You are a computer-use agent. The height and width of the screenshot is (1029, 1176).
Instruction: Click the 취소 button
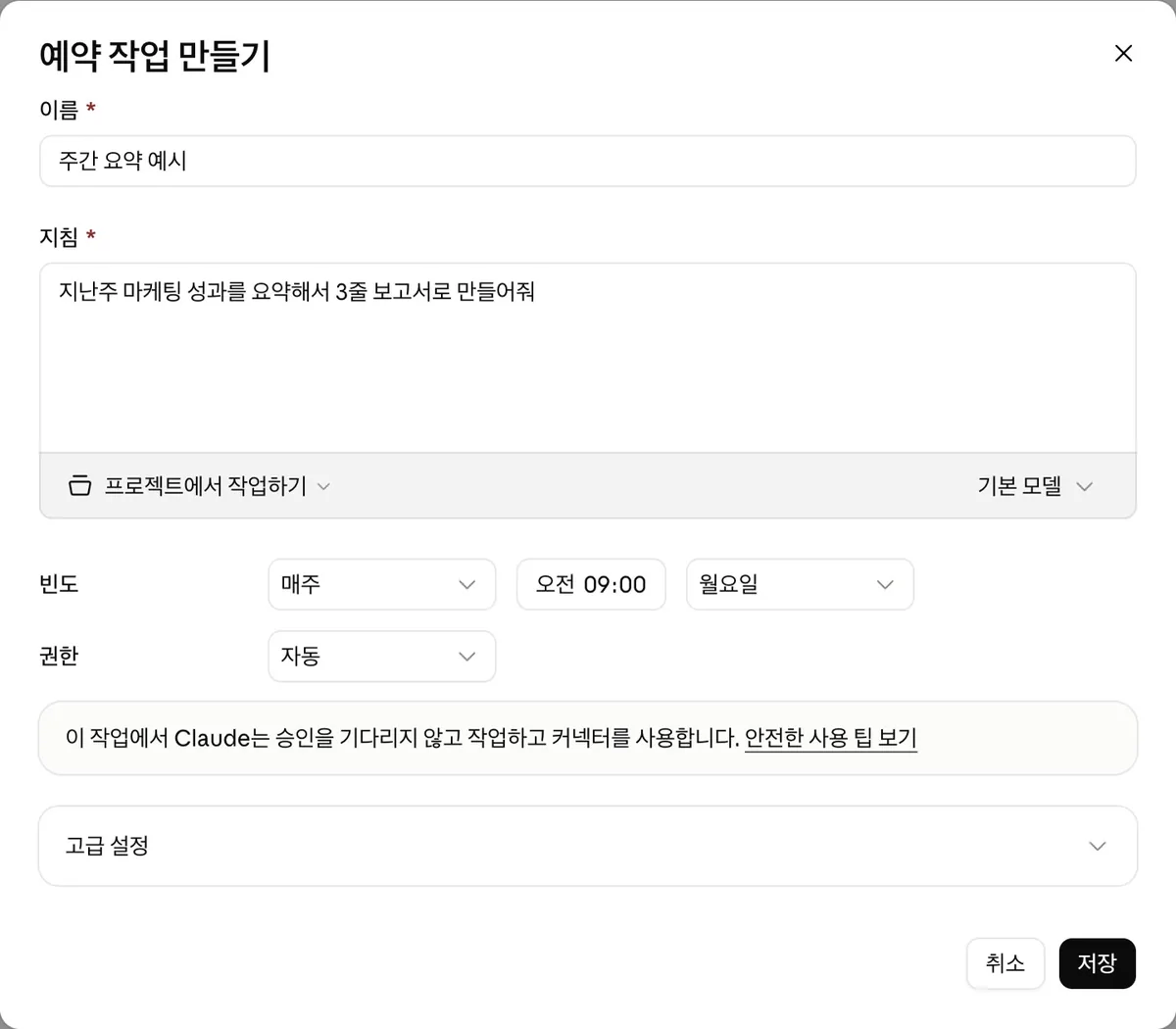(1005, 963)
